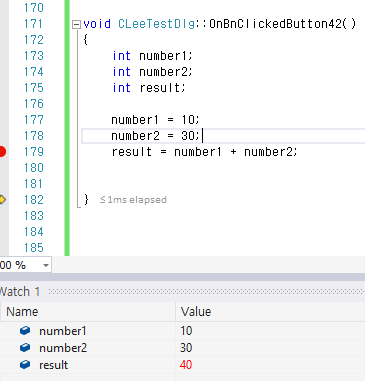Click line number 173 in the margin
365x381 pixels.
coord(34,56)
